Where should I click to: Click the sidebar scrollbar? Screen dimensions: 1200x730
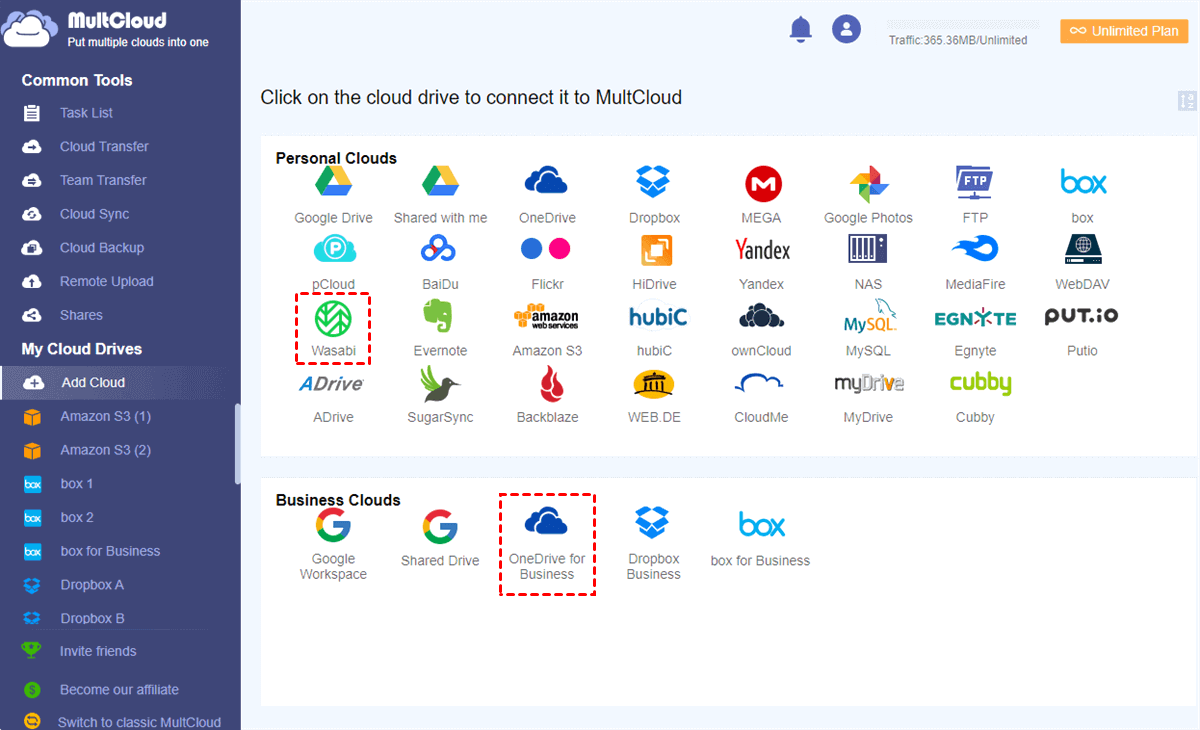point(237,445)
